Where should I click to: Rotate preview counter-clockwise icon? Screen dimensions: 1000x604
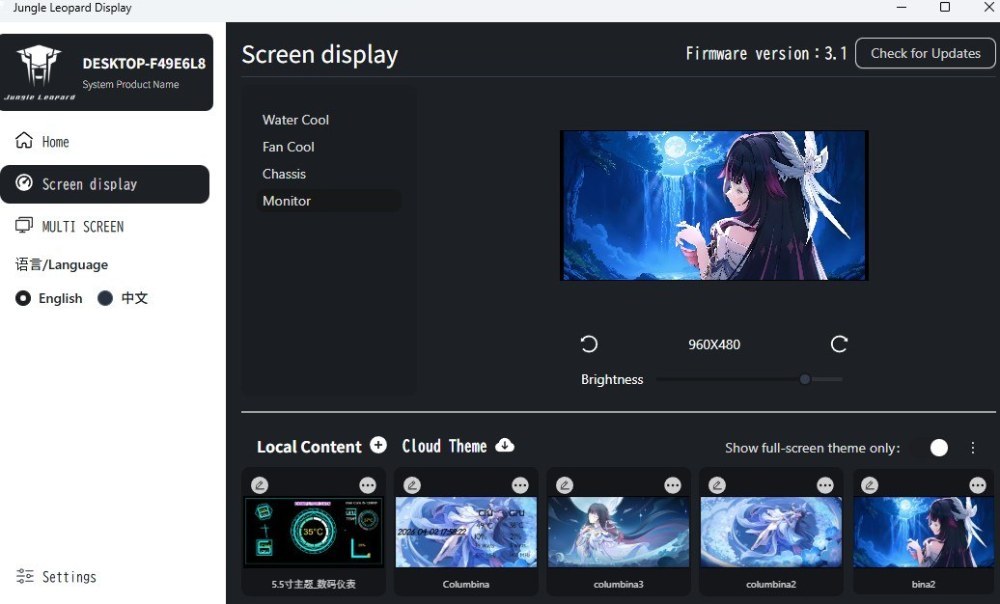[x=589, y=344]
